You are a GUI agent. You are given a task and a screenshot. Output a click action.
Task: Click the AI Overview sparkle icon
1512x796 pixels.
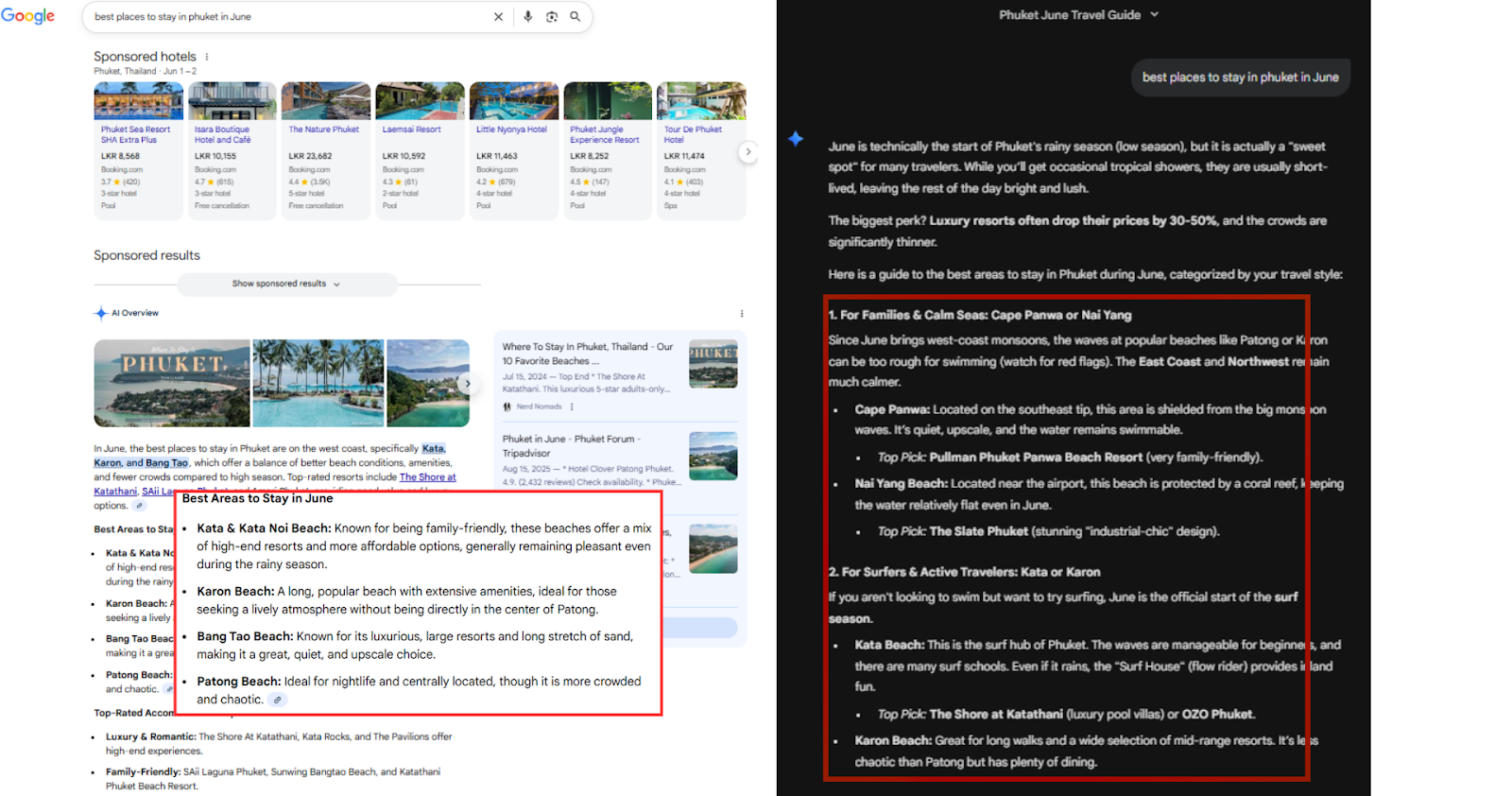101,313
